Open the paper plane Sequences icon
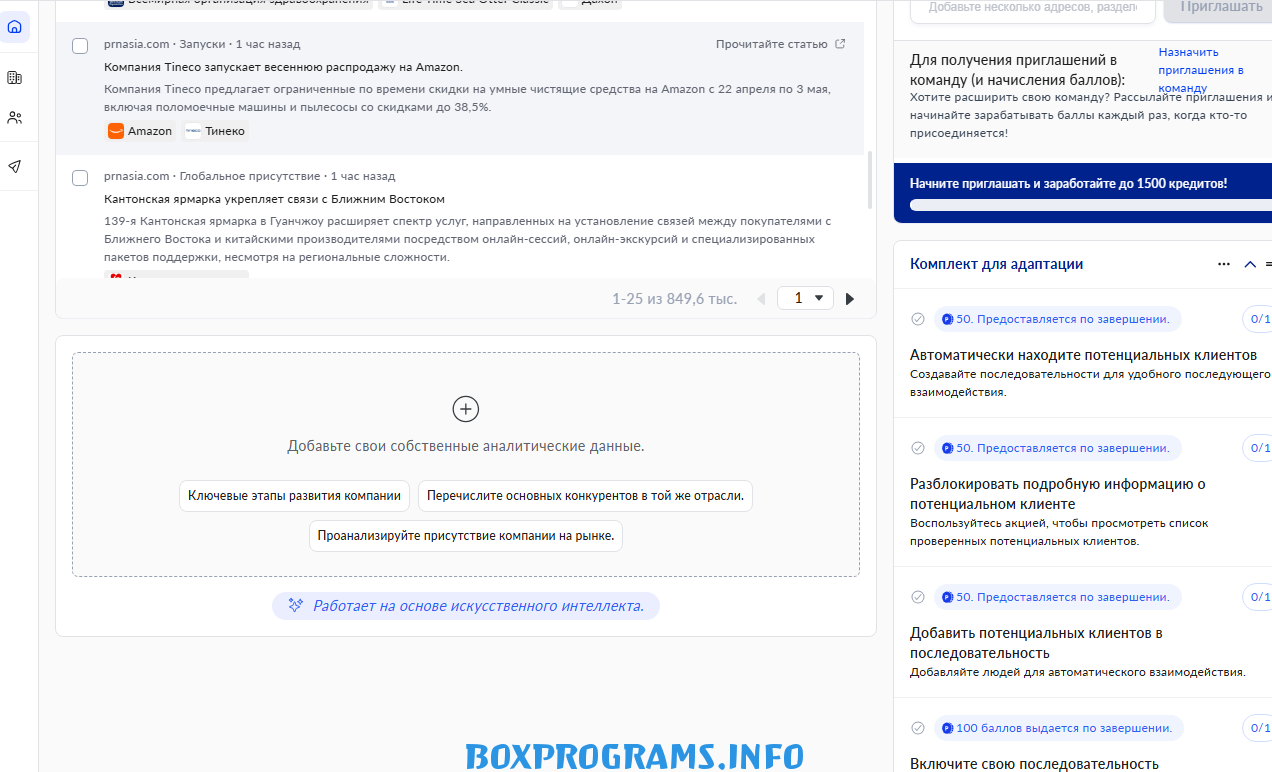The width and height of the screenshot is (1272, 772). point(15,167)
